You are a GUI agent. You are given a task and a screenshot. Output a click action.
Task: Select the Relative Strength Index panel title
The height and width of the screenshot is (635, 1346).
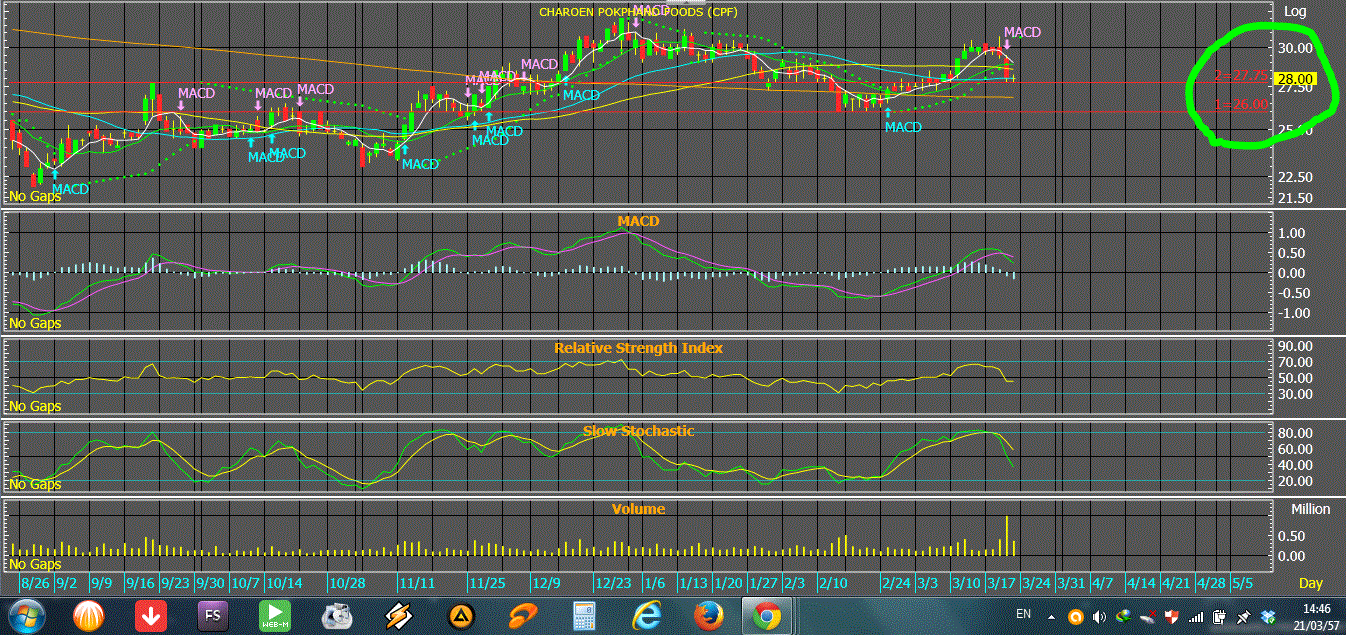point(638,348)
